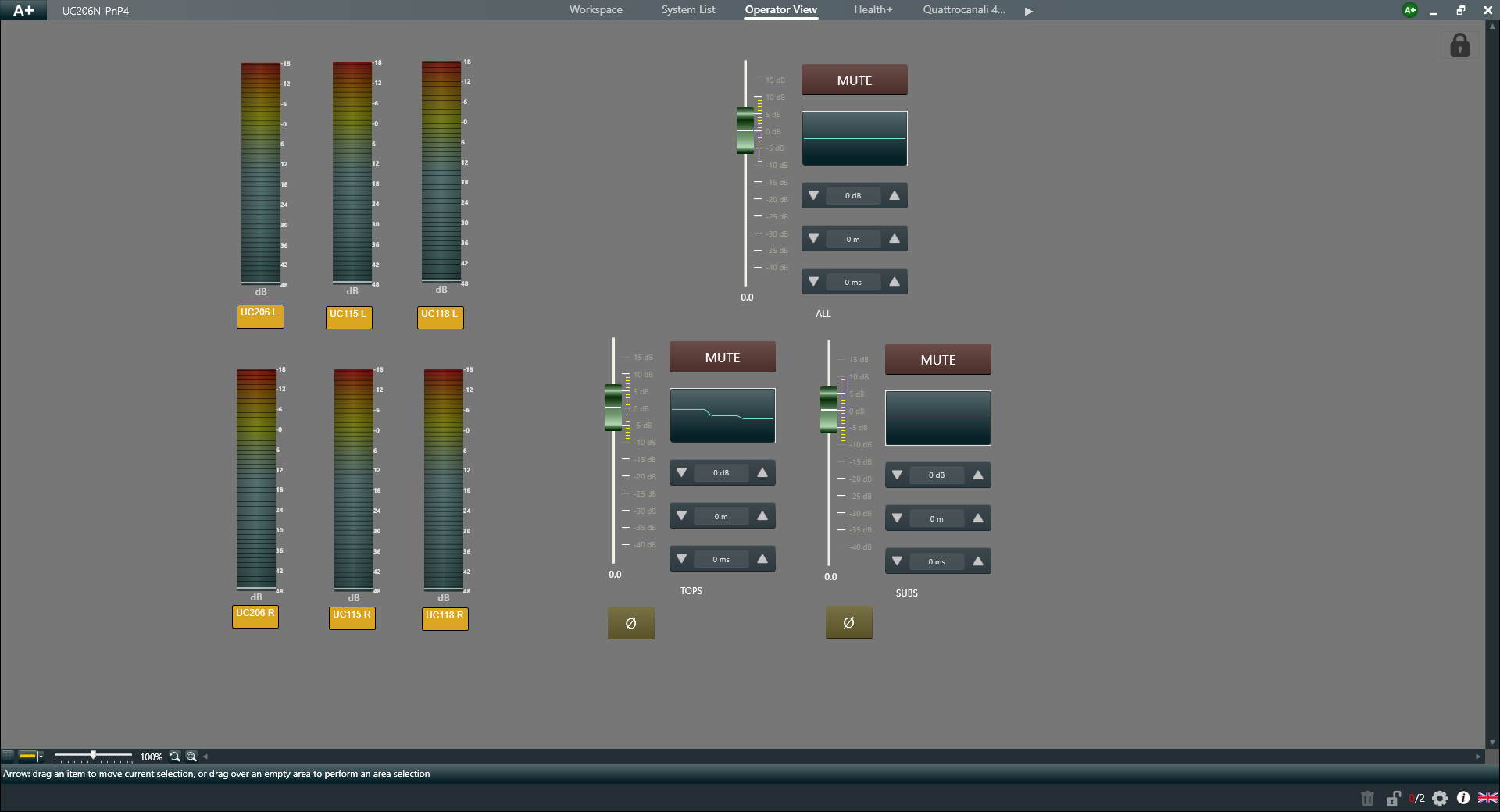Click the info icon in status bar
Viewport: 1500px width, 812px height.
pos(1463,798)
